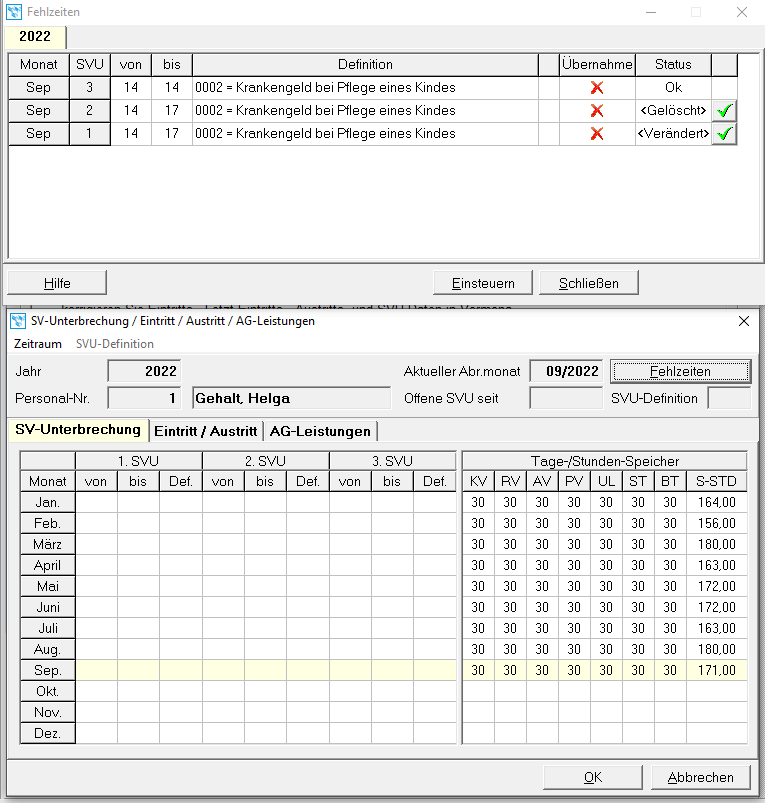Click the Fehlzeiten button
Screen dimensions: 765x803
click(681, 371)
